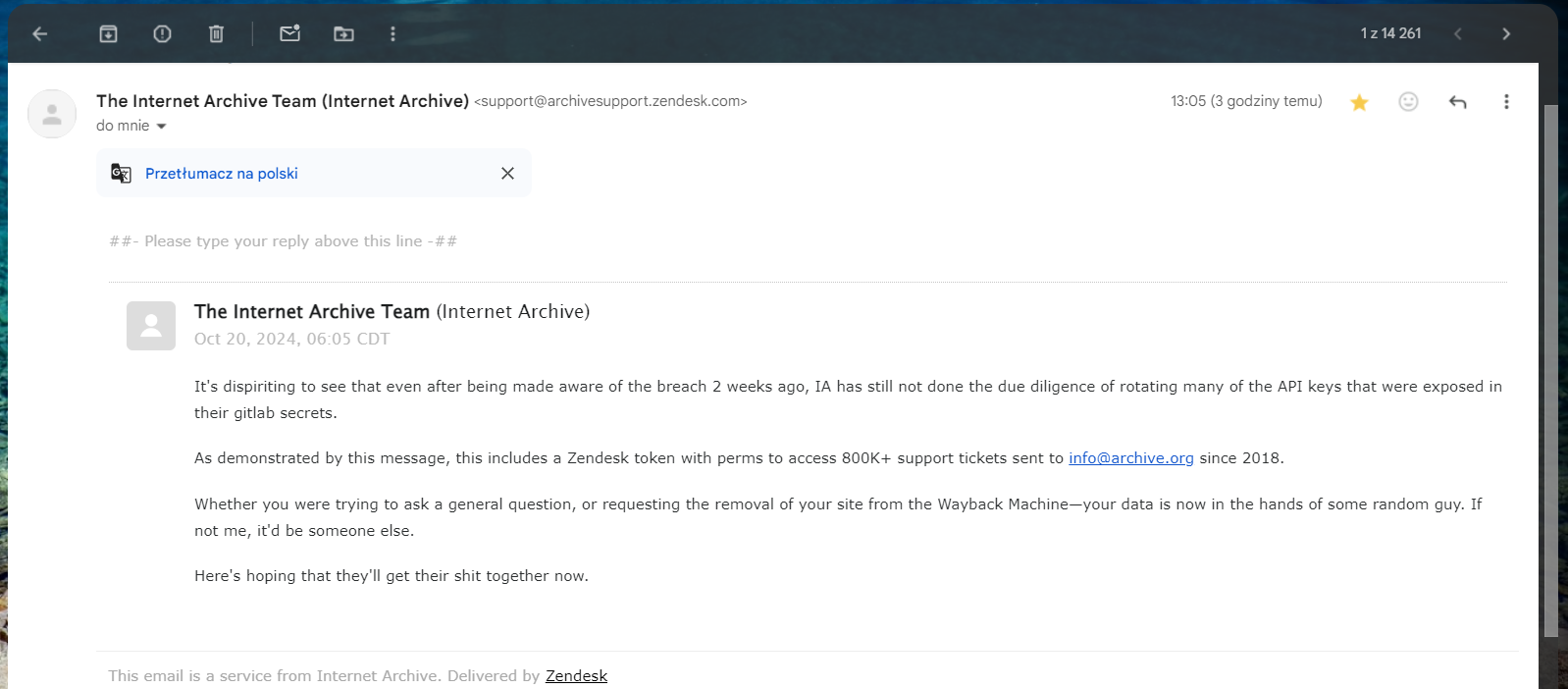The image size is (1568, 689).
Task: Go back to inbox with arrow
Action: pos(40,34)
